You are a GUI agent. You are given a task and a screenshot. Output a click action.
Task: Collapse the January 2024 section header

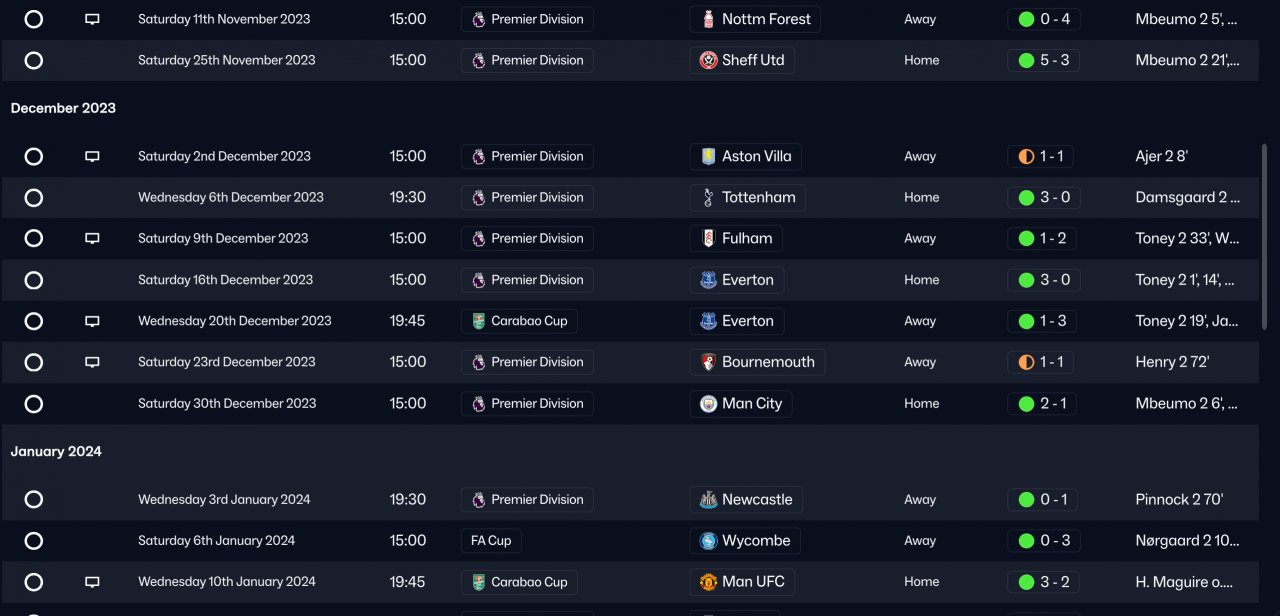point(56,452)
